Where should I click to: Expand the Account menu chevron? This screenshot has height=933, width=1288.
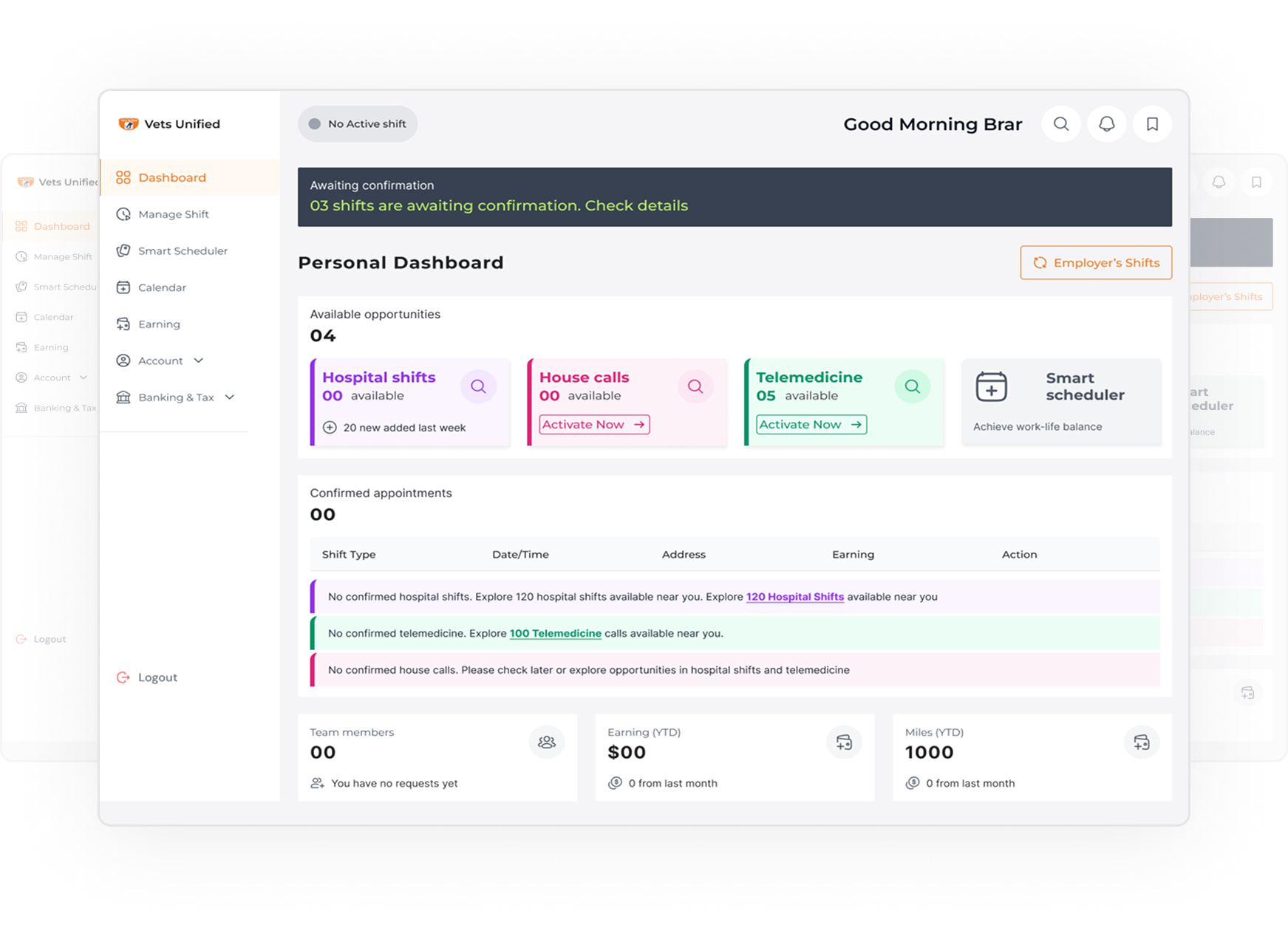198,360
